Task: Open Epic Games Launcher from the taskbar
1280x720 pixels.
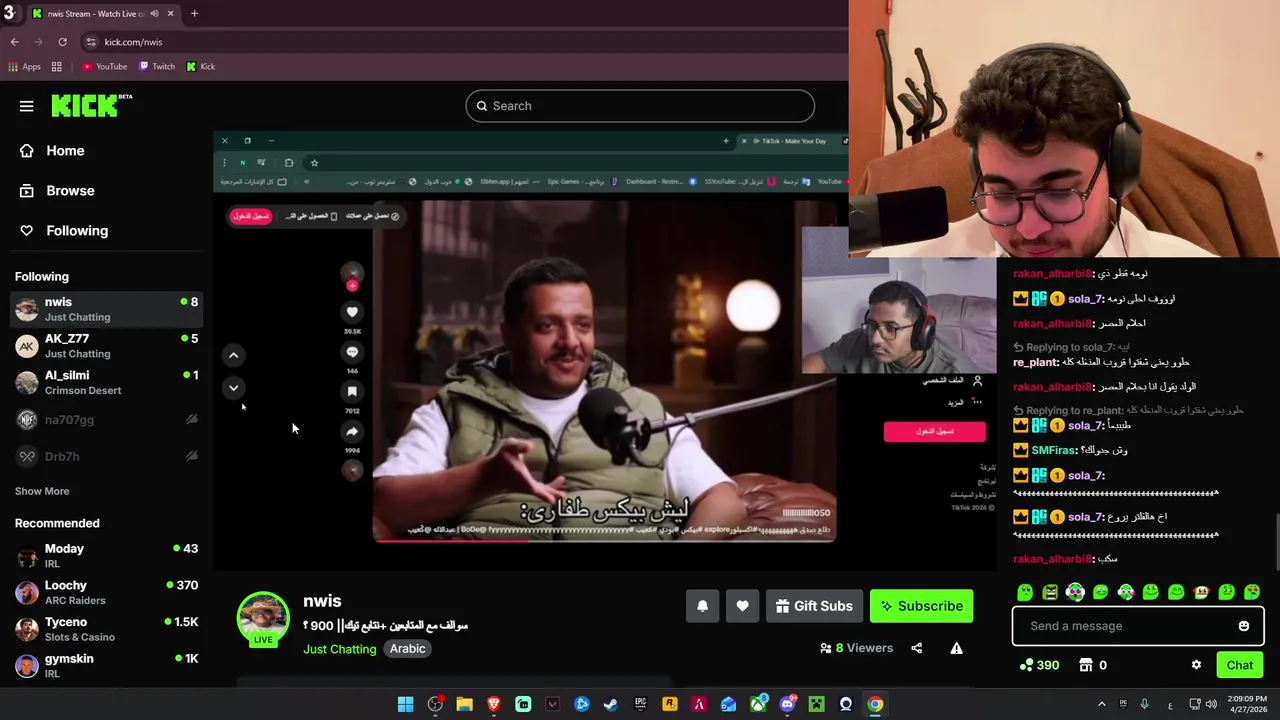Action: click(x=640, y=704)
